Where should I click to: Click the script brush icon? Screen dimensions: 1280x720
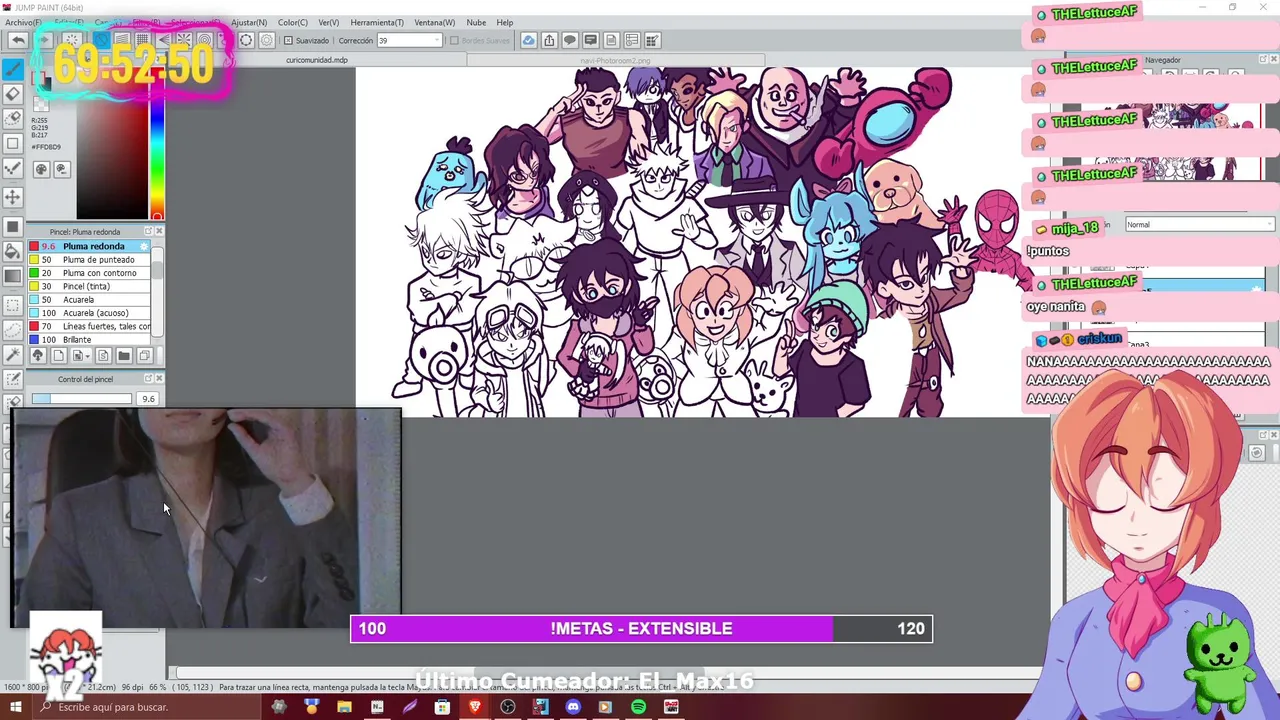pyautogui.click(x=104, y=355)
